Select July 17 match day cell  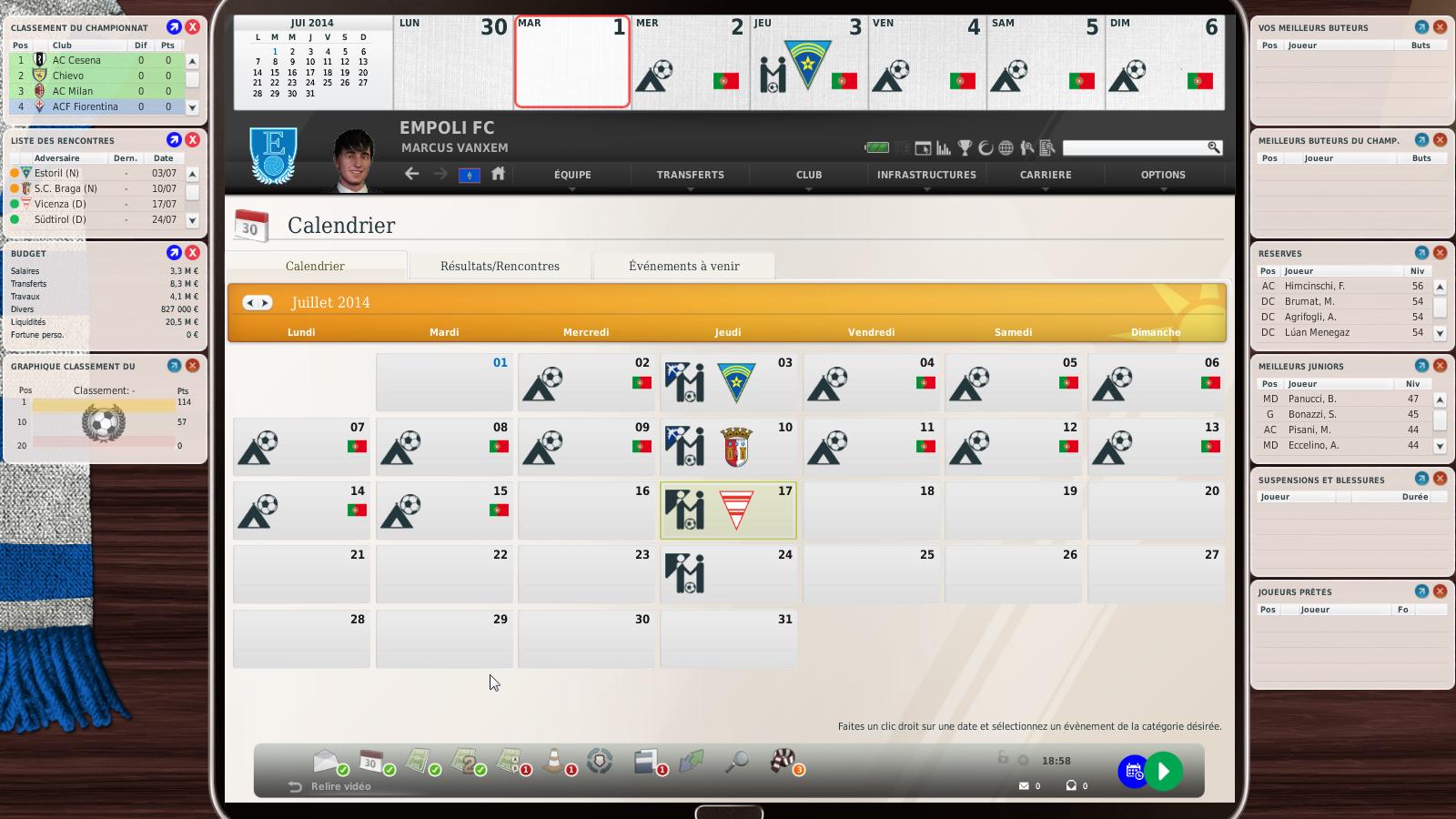(728, 511)
